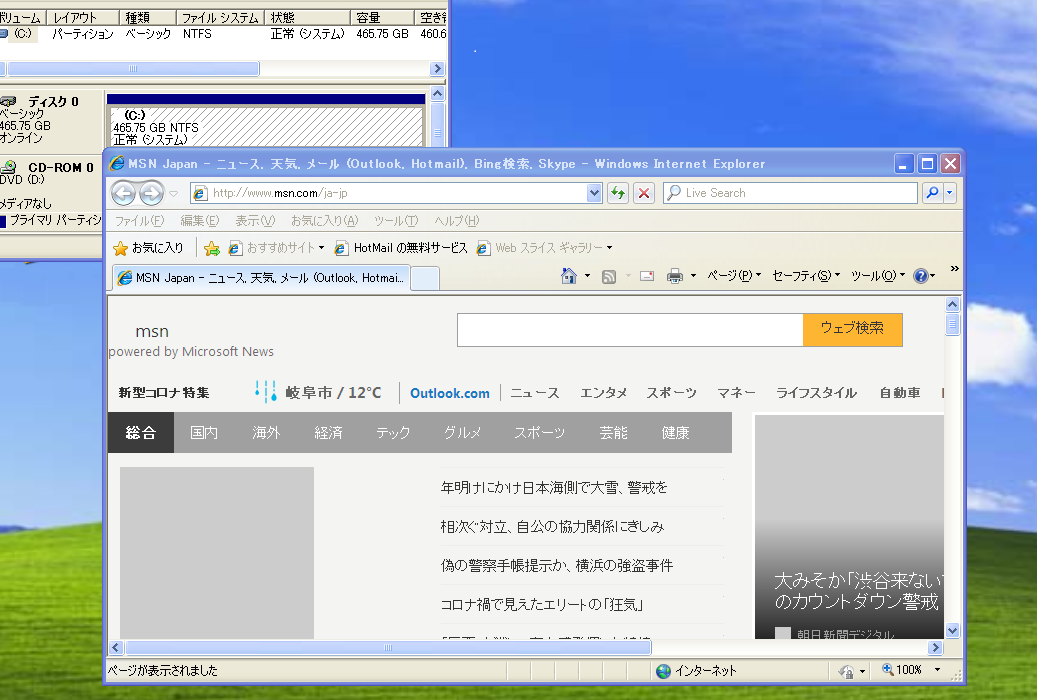The image size is (1037, 700).
Task: Open マネー in the MSN navigation
Action: point(736,393)
